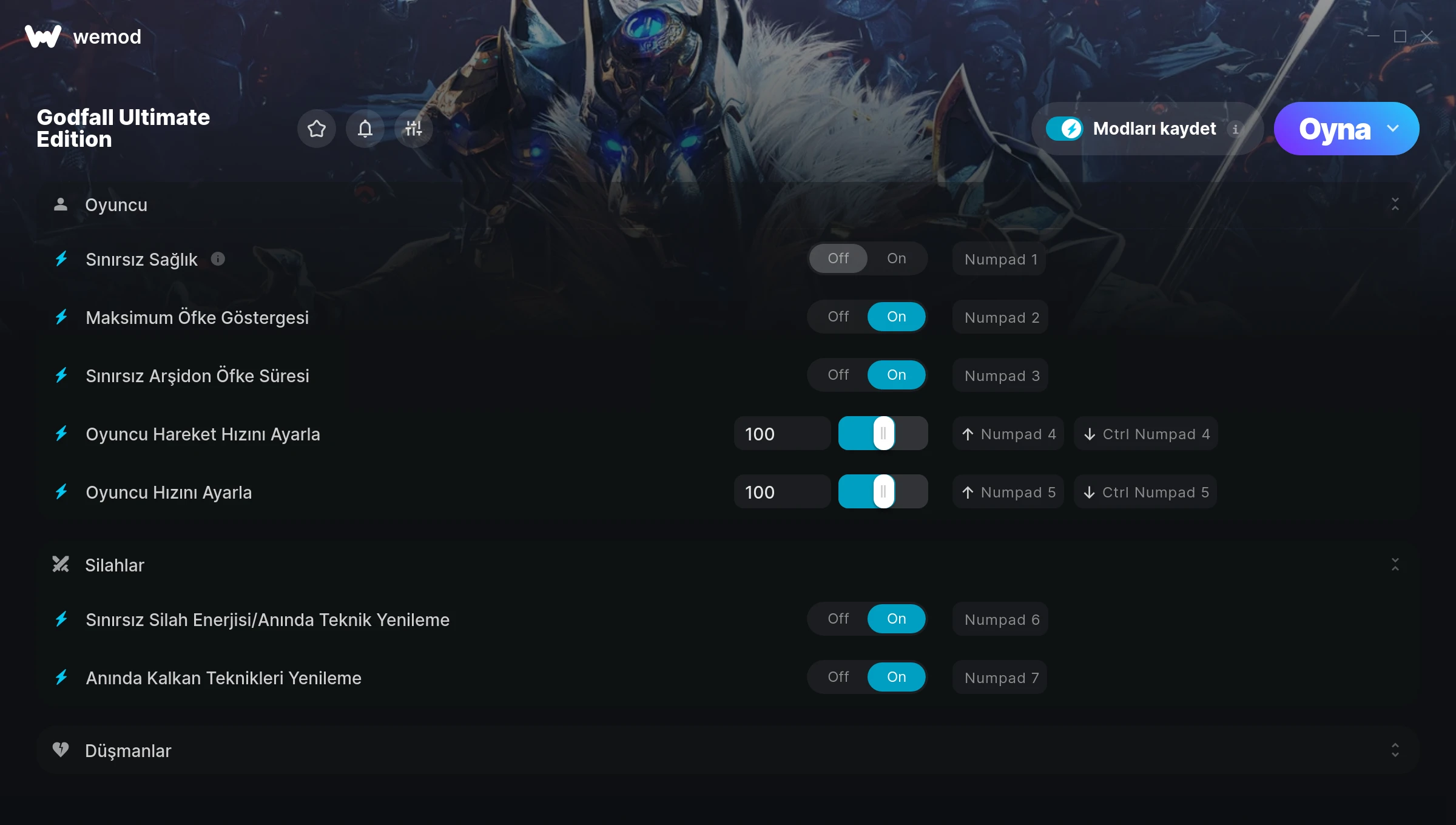
Task: Click the WeMod logo icon
Action: 42,36
